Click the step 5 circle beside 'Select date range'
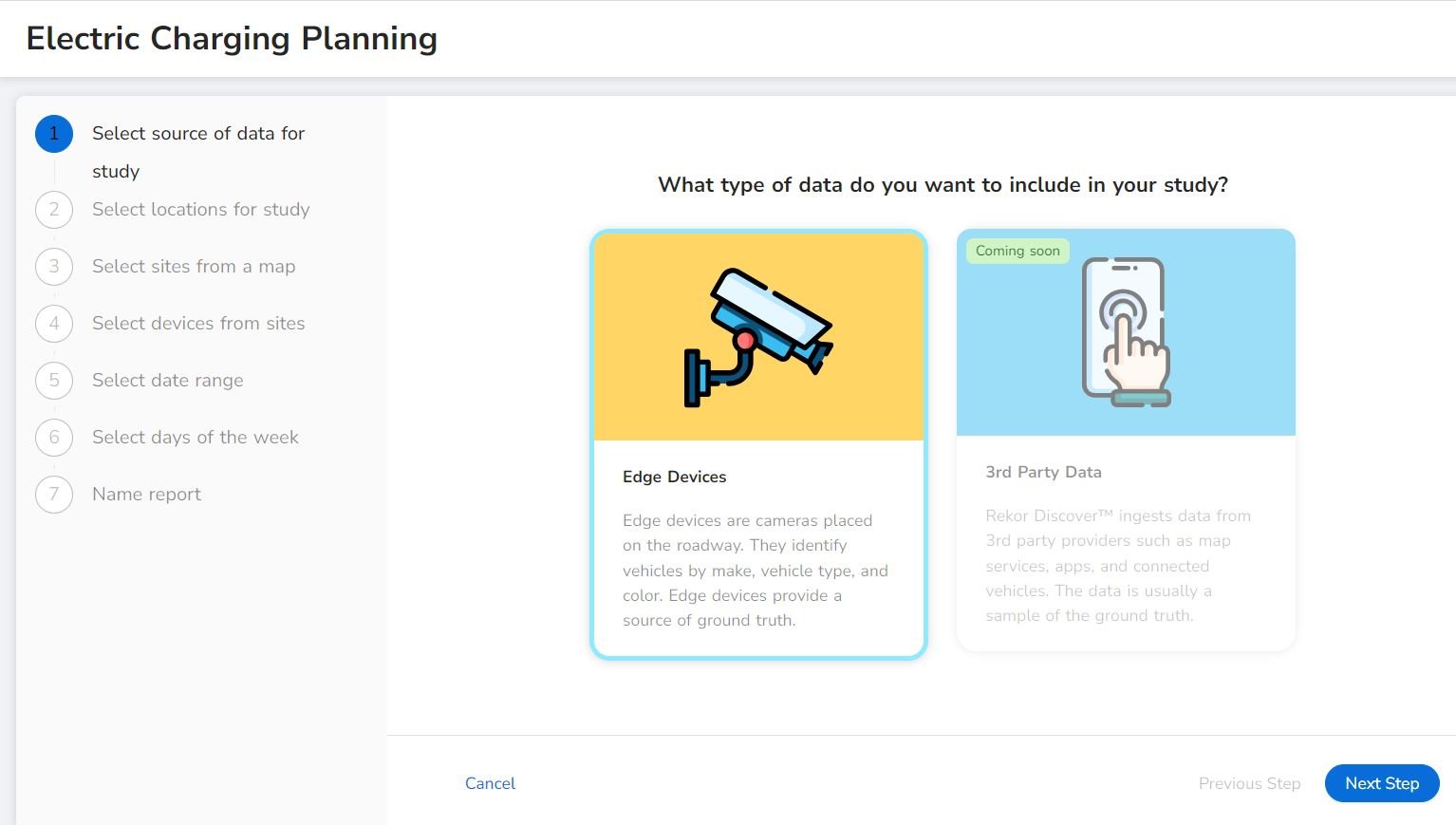 click(53, 381)
